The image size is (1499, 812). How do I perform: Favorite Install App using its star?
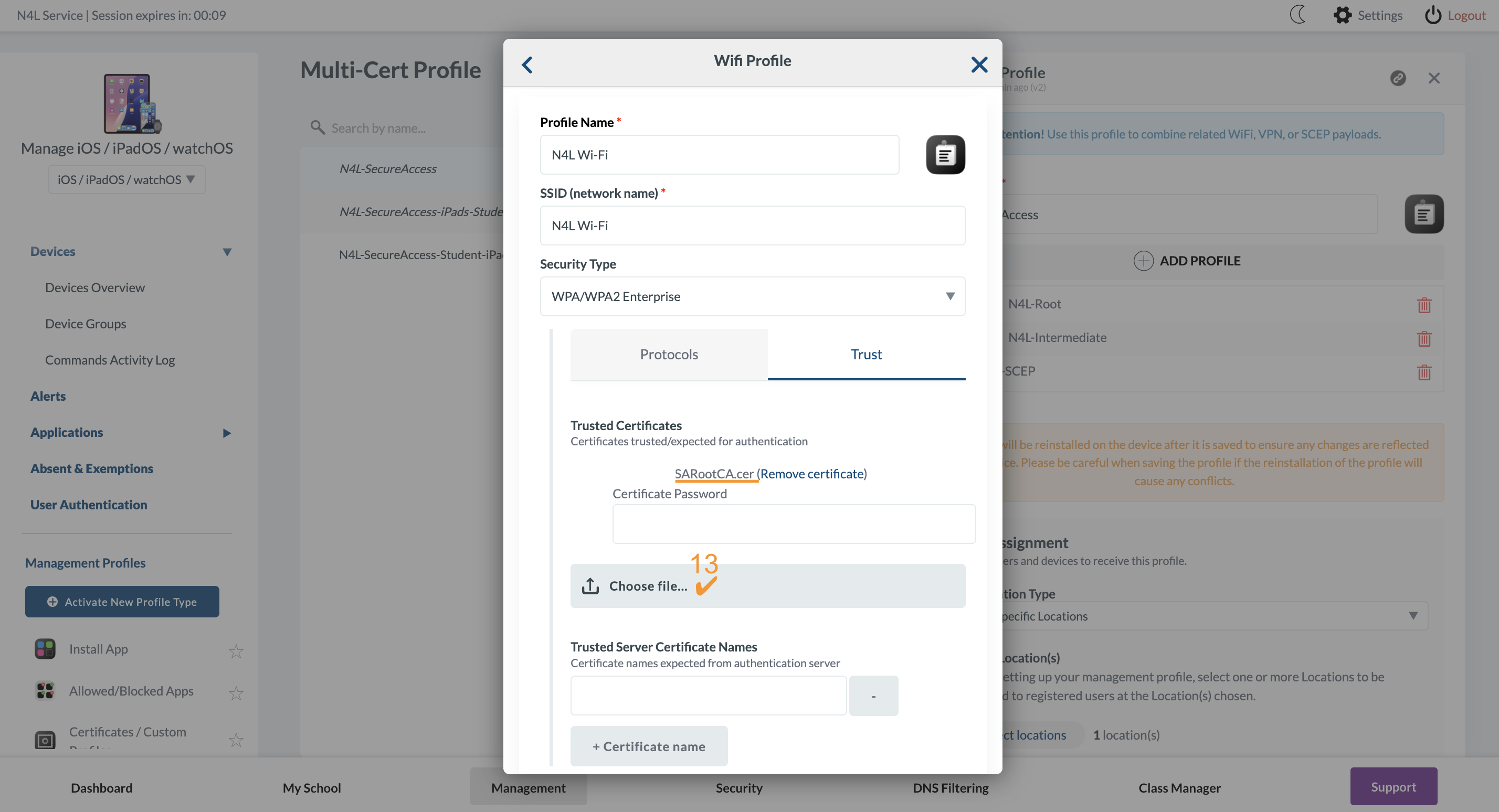[236, 651]
